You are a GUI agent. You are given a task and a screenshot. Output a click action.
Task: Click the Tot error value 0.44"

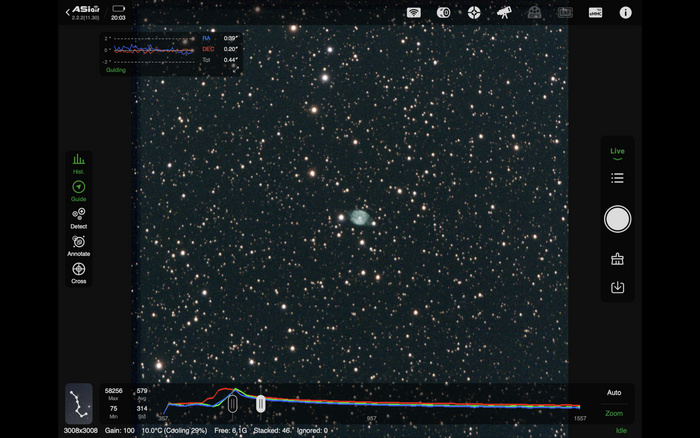click(x=231, y=60)
